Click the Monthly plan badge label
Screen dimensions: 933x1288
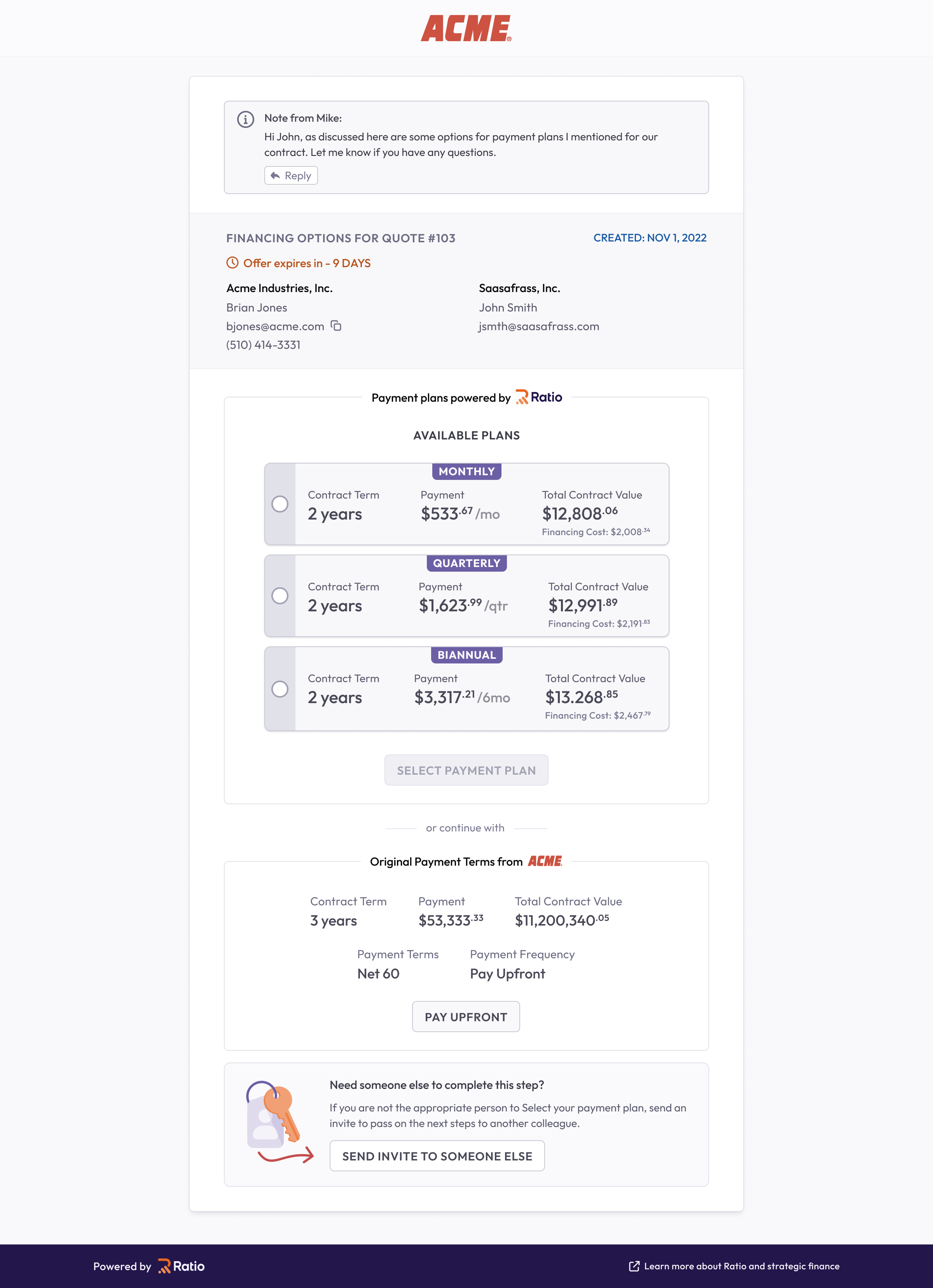point(467,471)
